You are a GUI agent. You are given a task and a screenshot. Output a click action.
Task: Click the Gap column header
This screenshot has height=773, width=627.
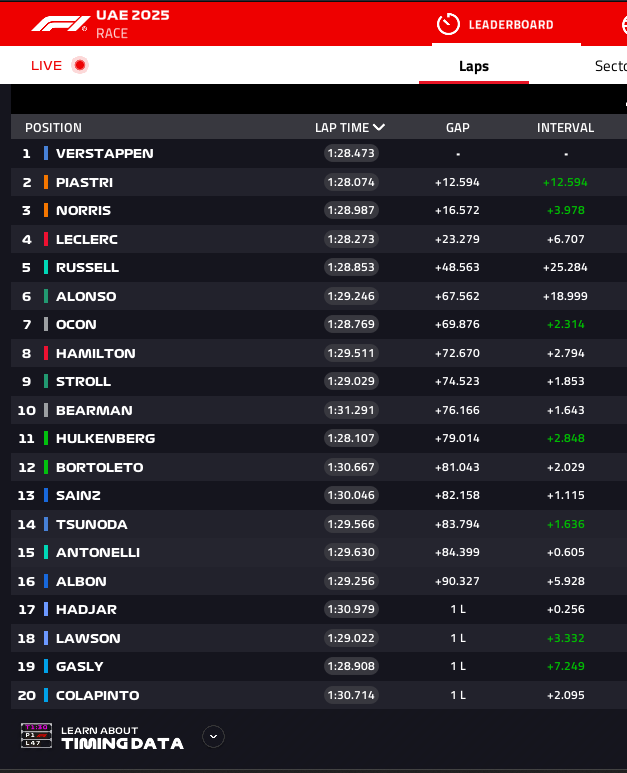click(x=458, y=128)
